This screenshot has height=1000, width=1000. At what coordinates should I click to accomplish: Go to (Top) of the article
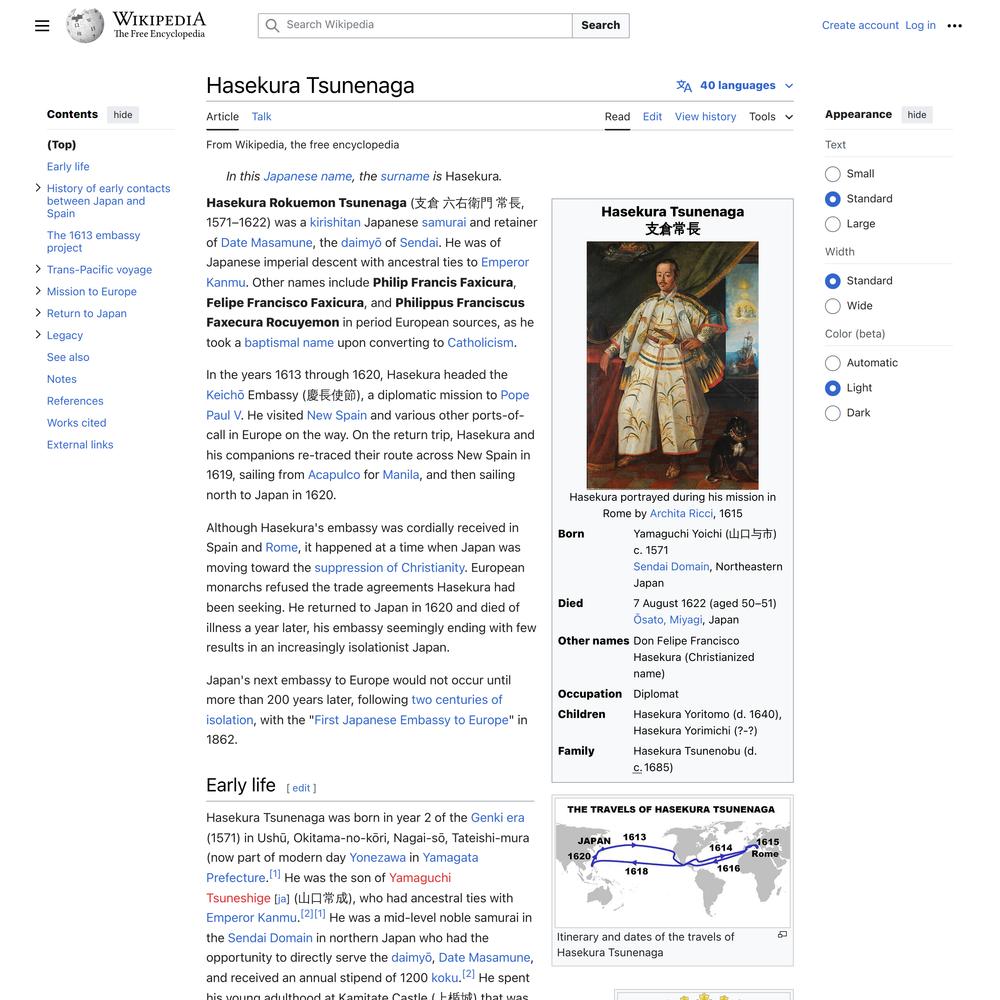pyautogui.click(x=61, y=145)
